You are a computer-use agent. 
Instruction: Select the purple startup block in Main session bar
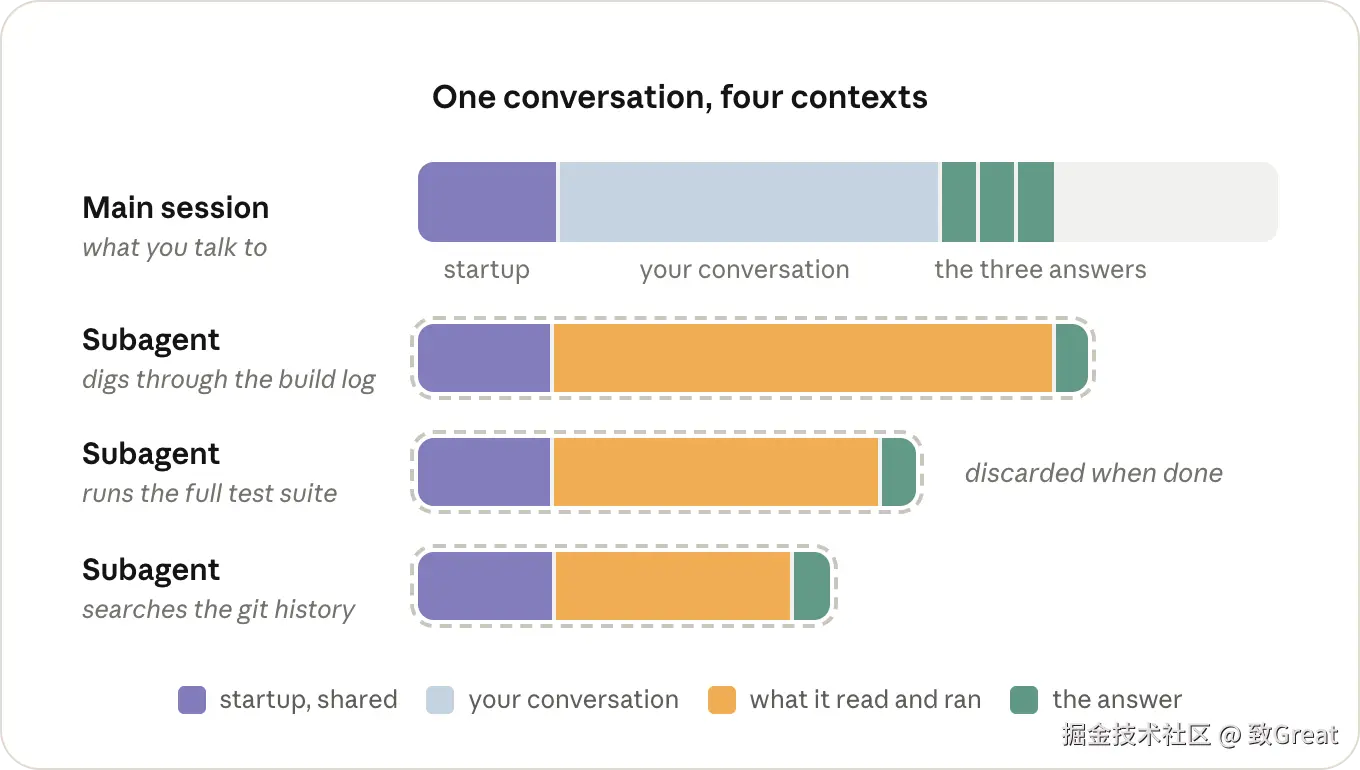point(487,202)
